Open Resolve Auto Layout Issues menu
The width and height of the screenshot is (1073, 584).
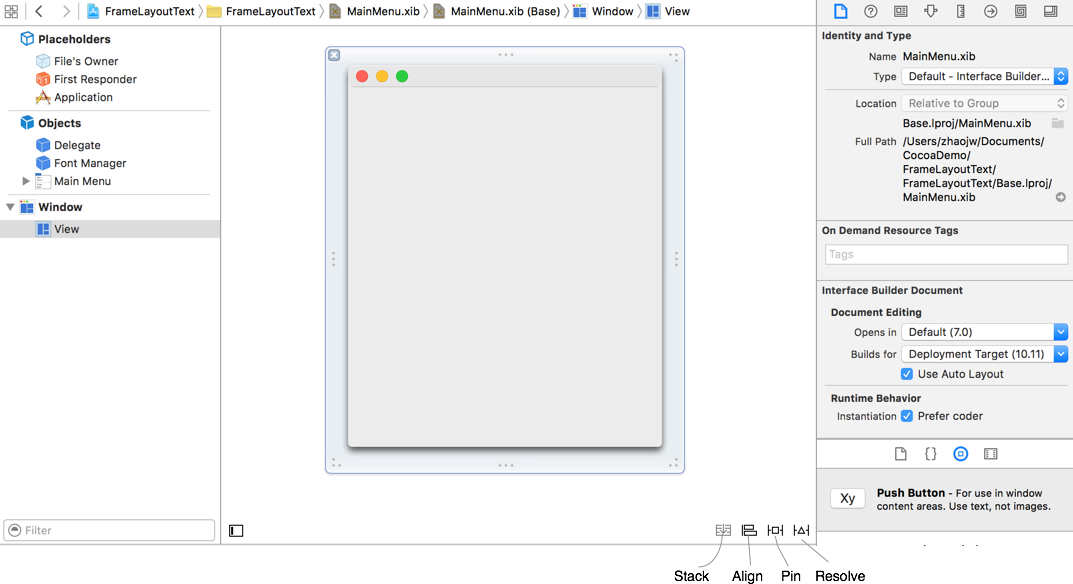pos(800,530)
